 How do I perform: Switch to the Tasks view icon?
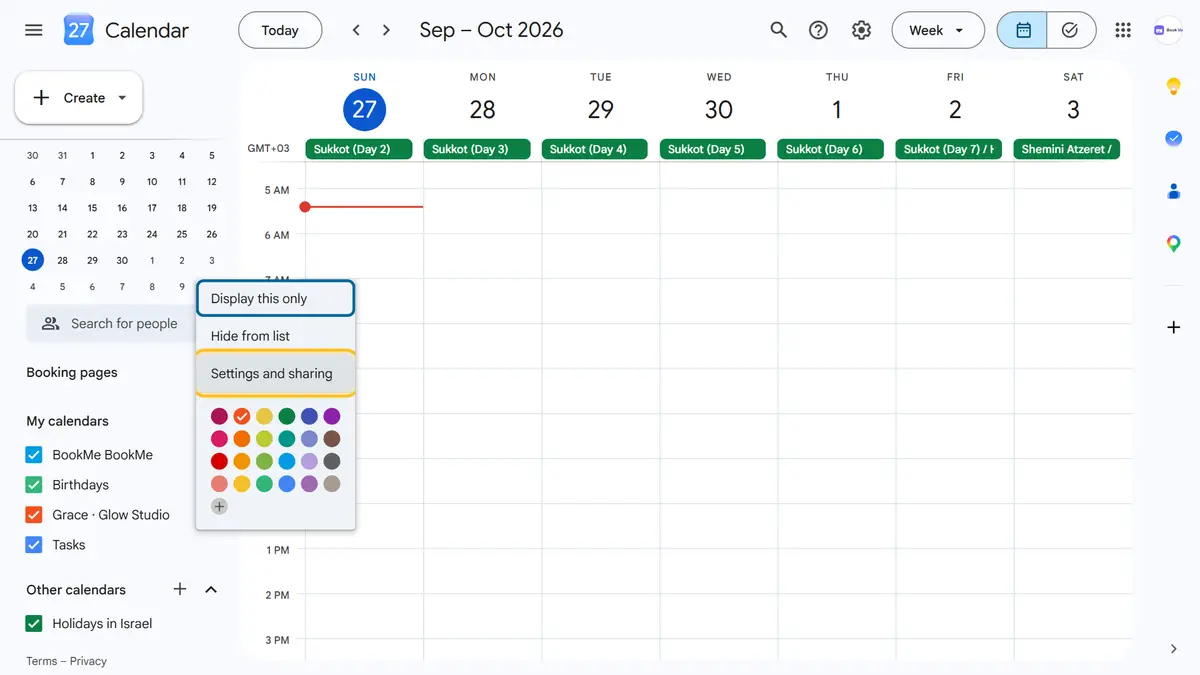click(x=1071, y=30)
